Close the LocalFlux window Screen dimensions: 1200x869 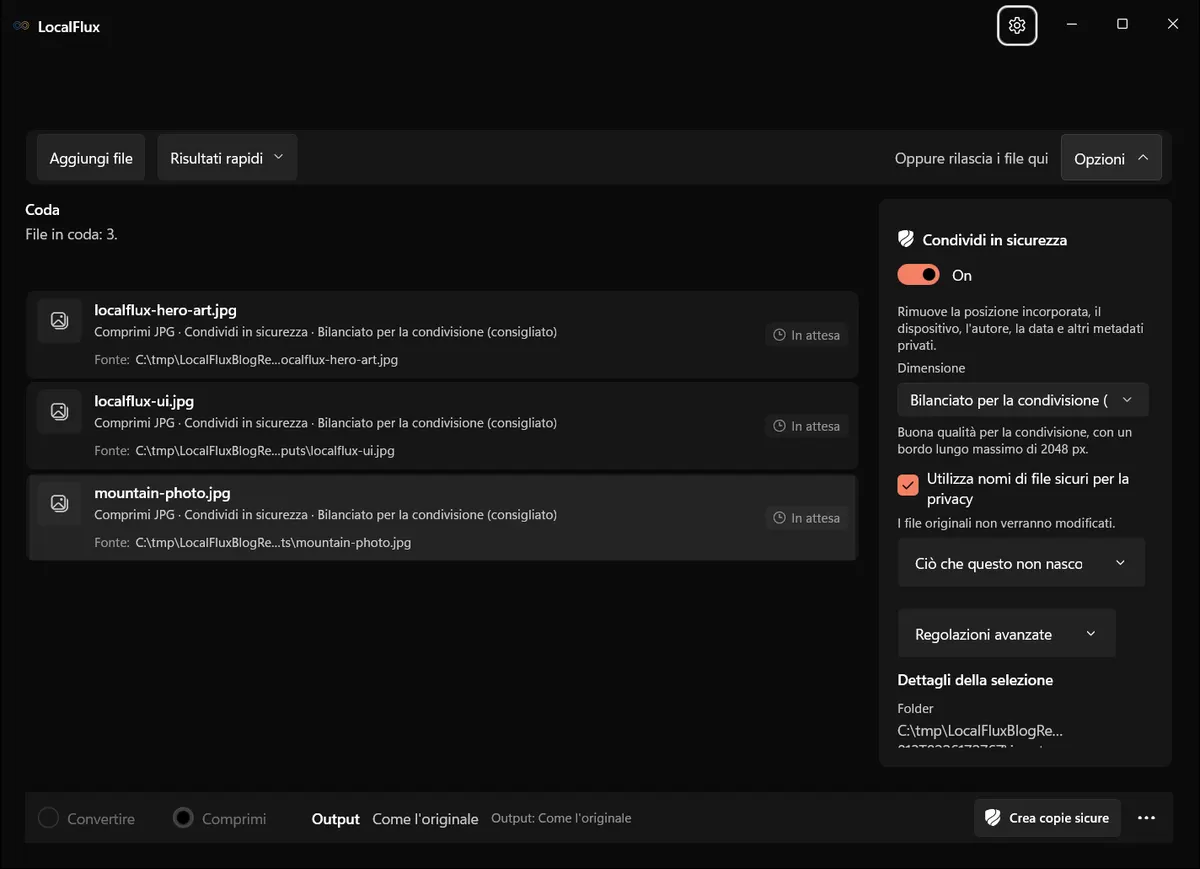pos(1173,24)
